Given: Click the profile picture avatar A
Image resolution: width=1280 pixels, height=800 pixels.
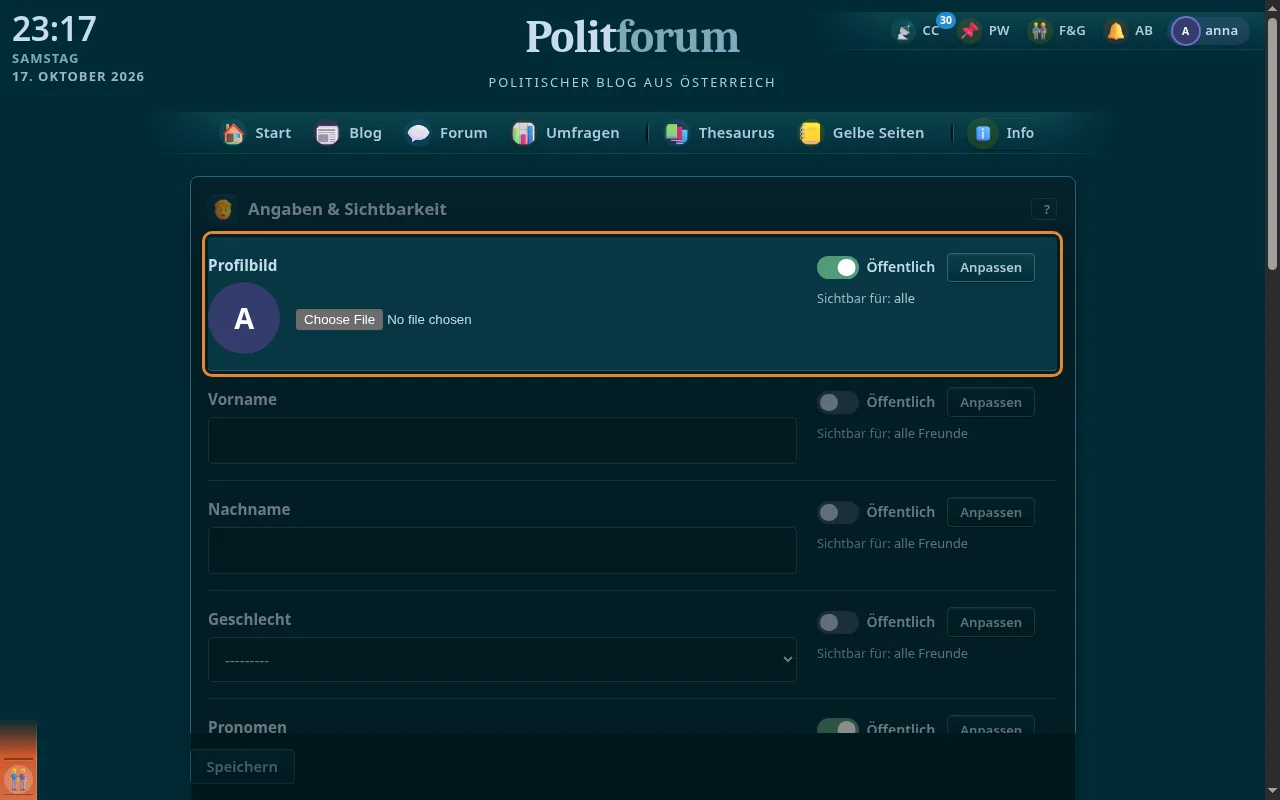Looking at the screenshot, I should pyautogui.click(x=244, y=318).
